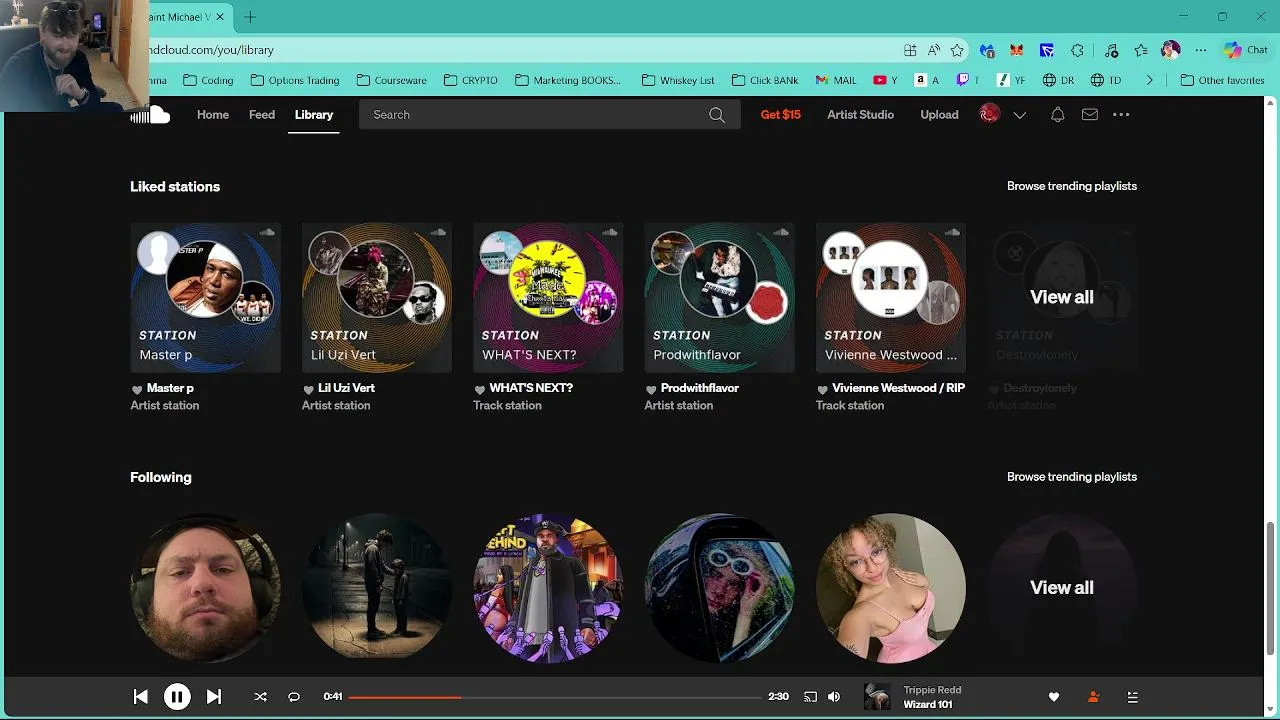Viewport: 1280px width, 720px height.
Task: Click the volume speaker icon
Action: tap(834, 697)
